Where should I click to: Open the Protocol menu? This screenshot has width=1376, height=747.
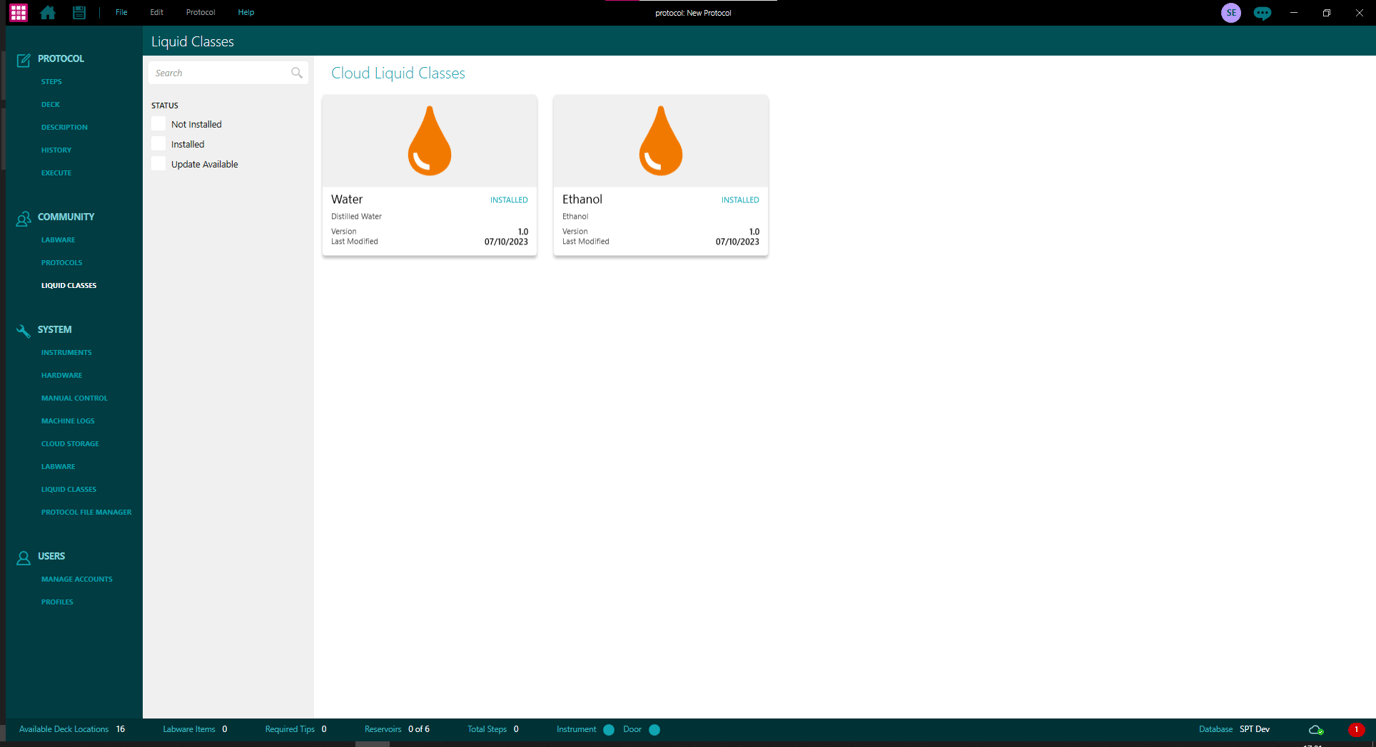(200, 12)
